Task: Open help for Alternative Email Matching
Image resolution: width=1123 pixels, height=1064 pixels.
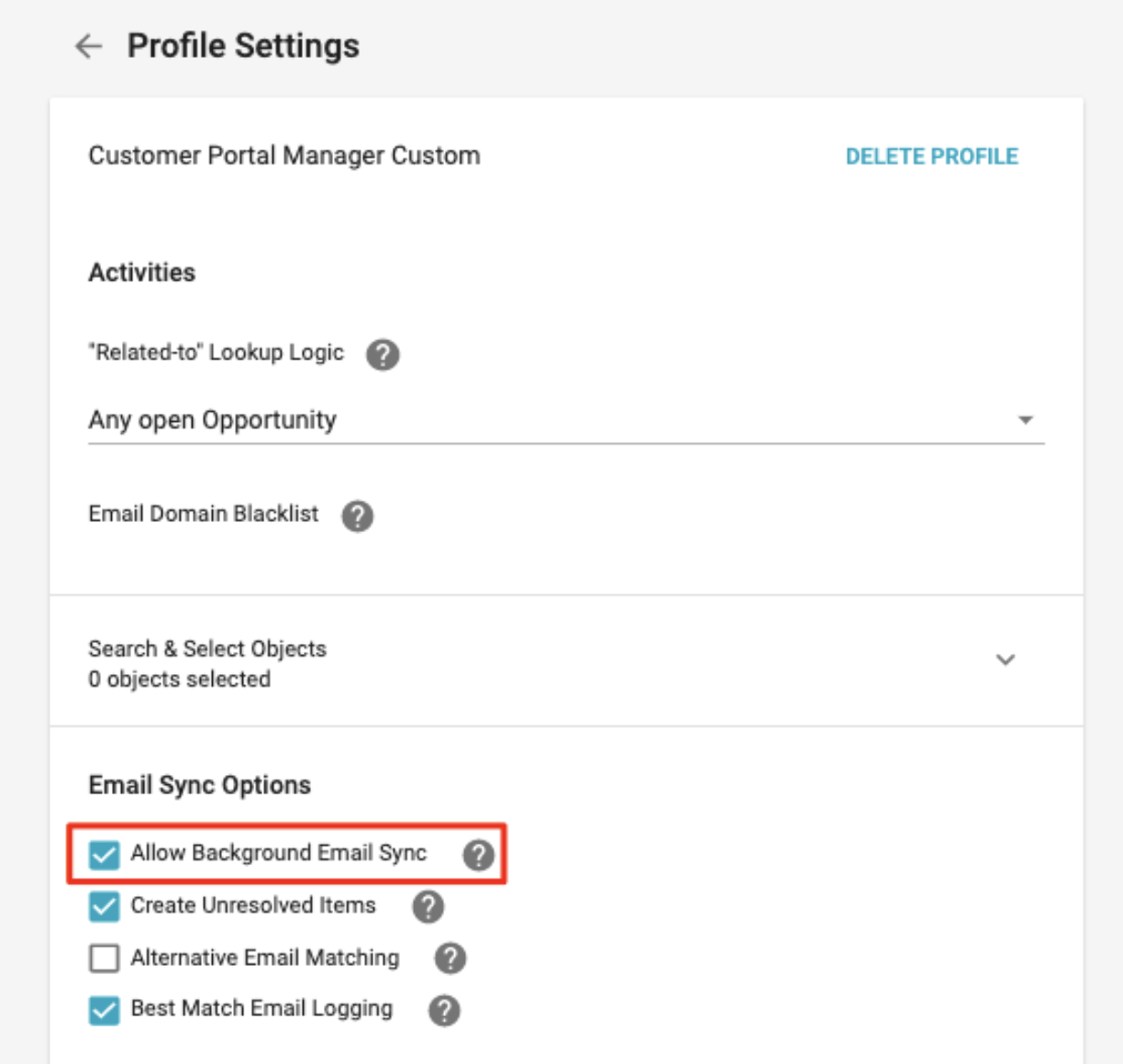Action: (450, 959)
